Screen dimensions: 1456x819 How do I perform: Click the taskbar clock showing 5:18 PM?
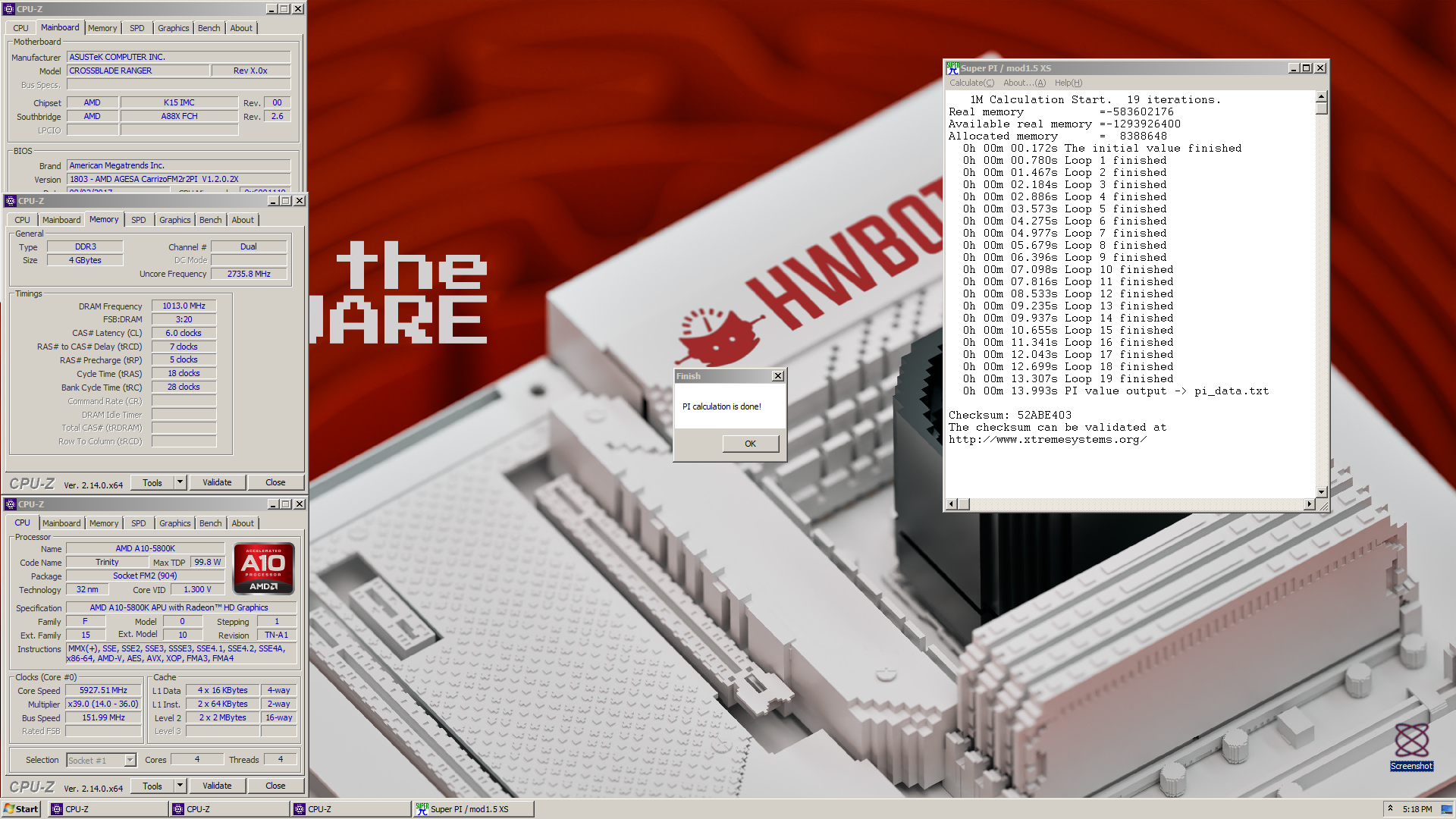[x=1417, y=809]
